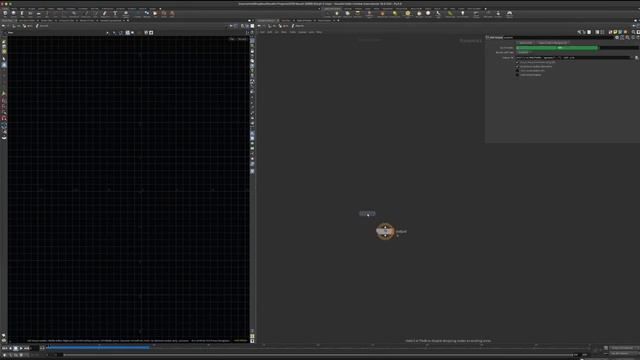Click the global frame range slider at bottom
The width and height of the screenshot is (640, 360).
(x=318, y=355)
